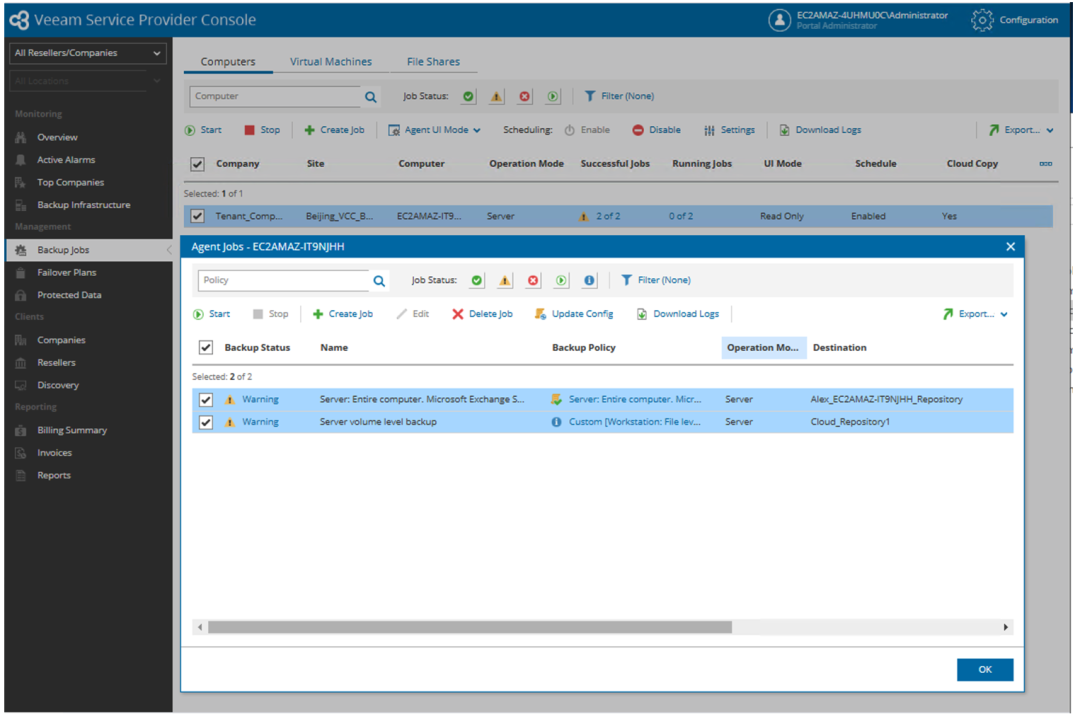Start the selected agent jobs in dialog
Image resolution: width=1080 pixels, height=719 pixels.
[x=211, y=314]
